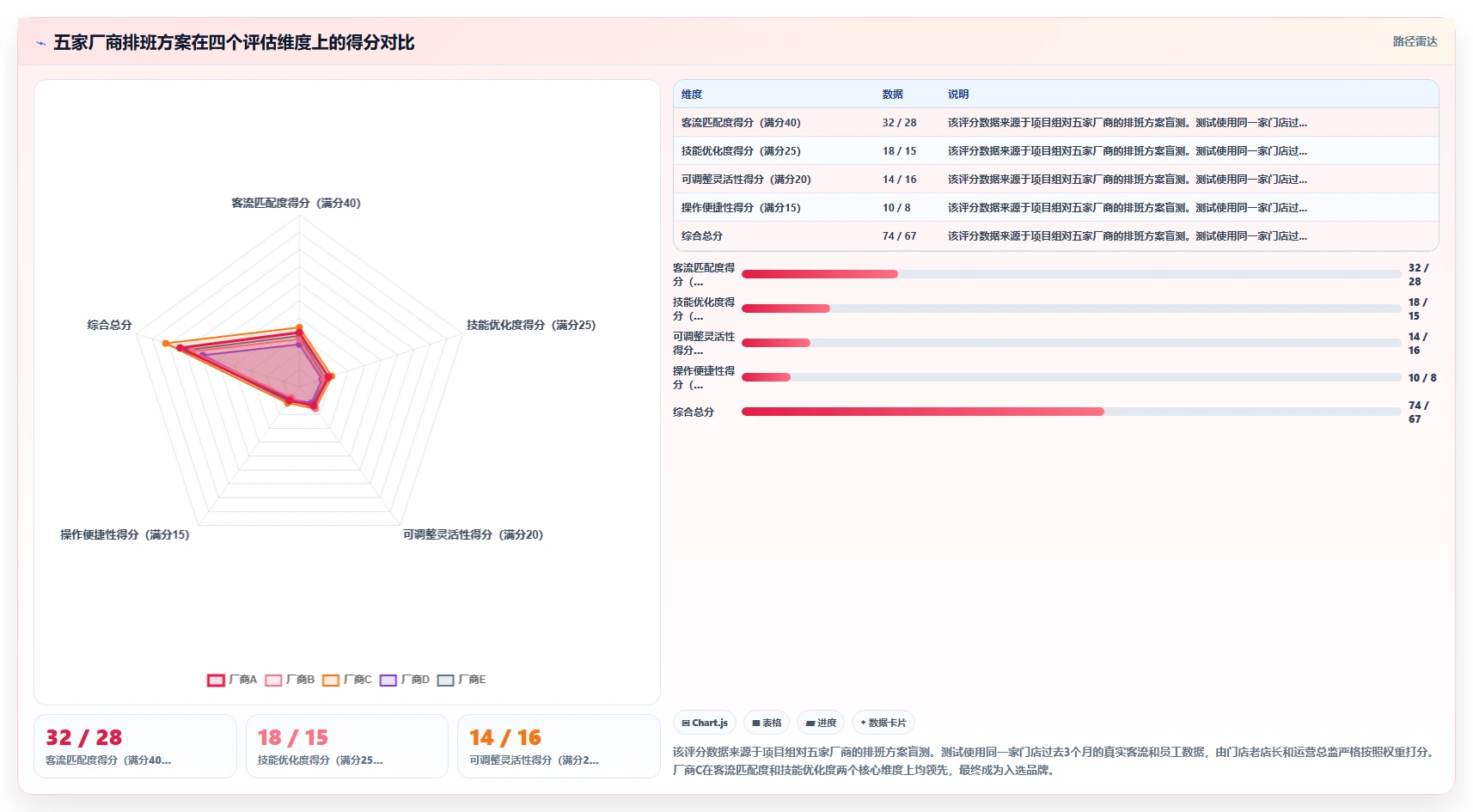Click radar axis label 综合总分

tap(109, 326)
